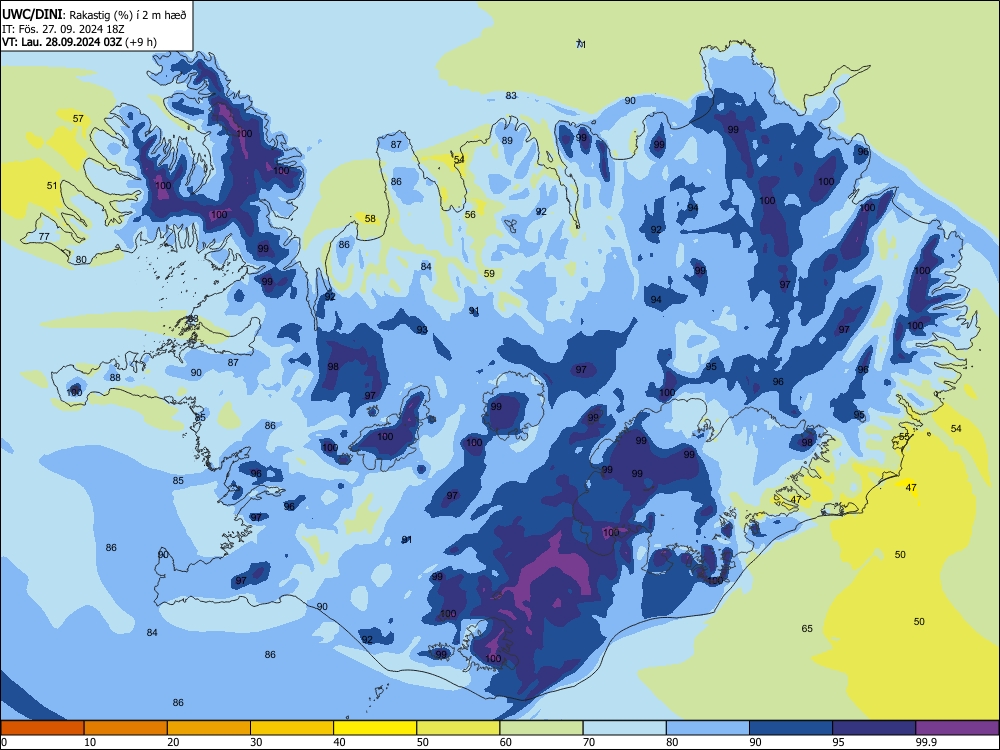Click the medium blue 80–90 legend swatch
Image resolution: width=1000 pixels, height=750 pixels.
[708, 728]
